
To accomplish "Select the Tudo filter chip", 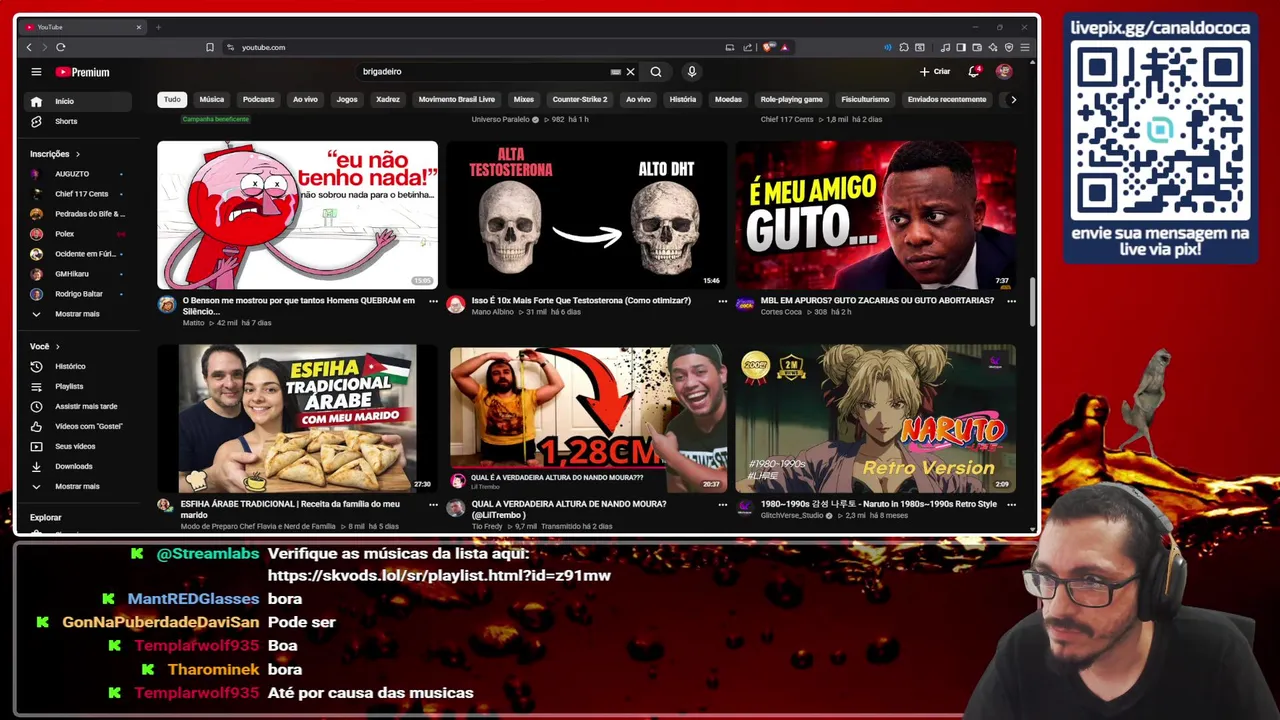I will point(172,99).
